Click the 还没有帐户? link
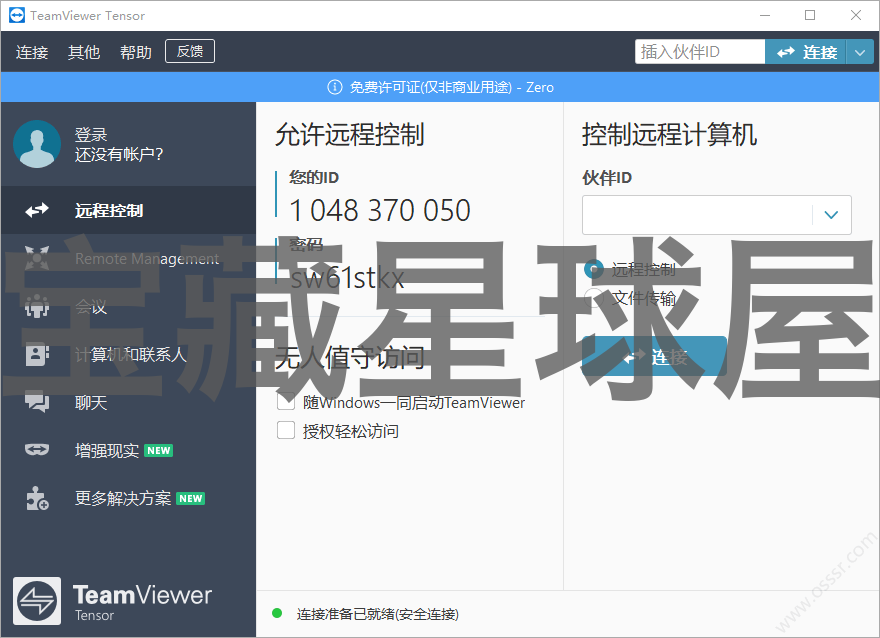The height and width of the screenshot is (638, 880). (119, 154)
